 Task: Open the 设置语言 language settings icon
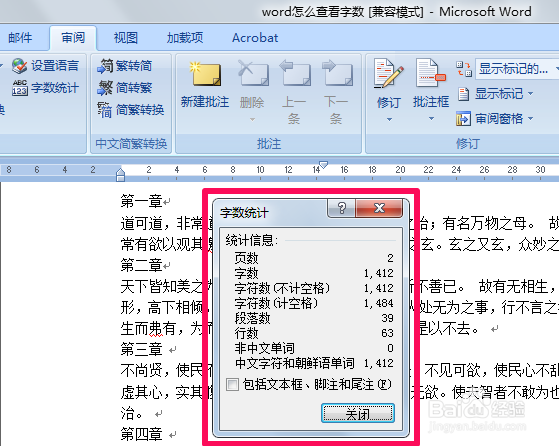(19, 66)
